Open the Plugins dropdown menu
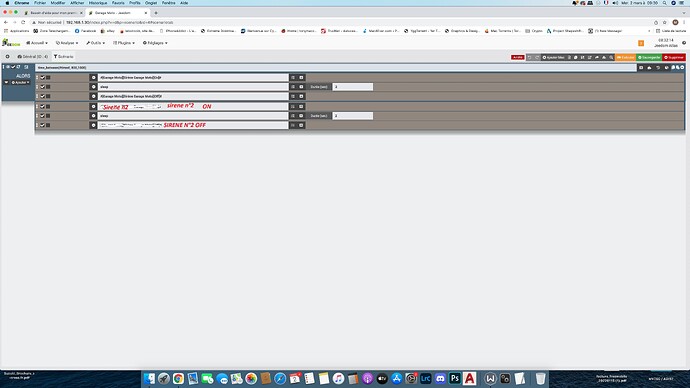Viewport: 690px width, 388px height. pos(124,43)
